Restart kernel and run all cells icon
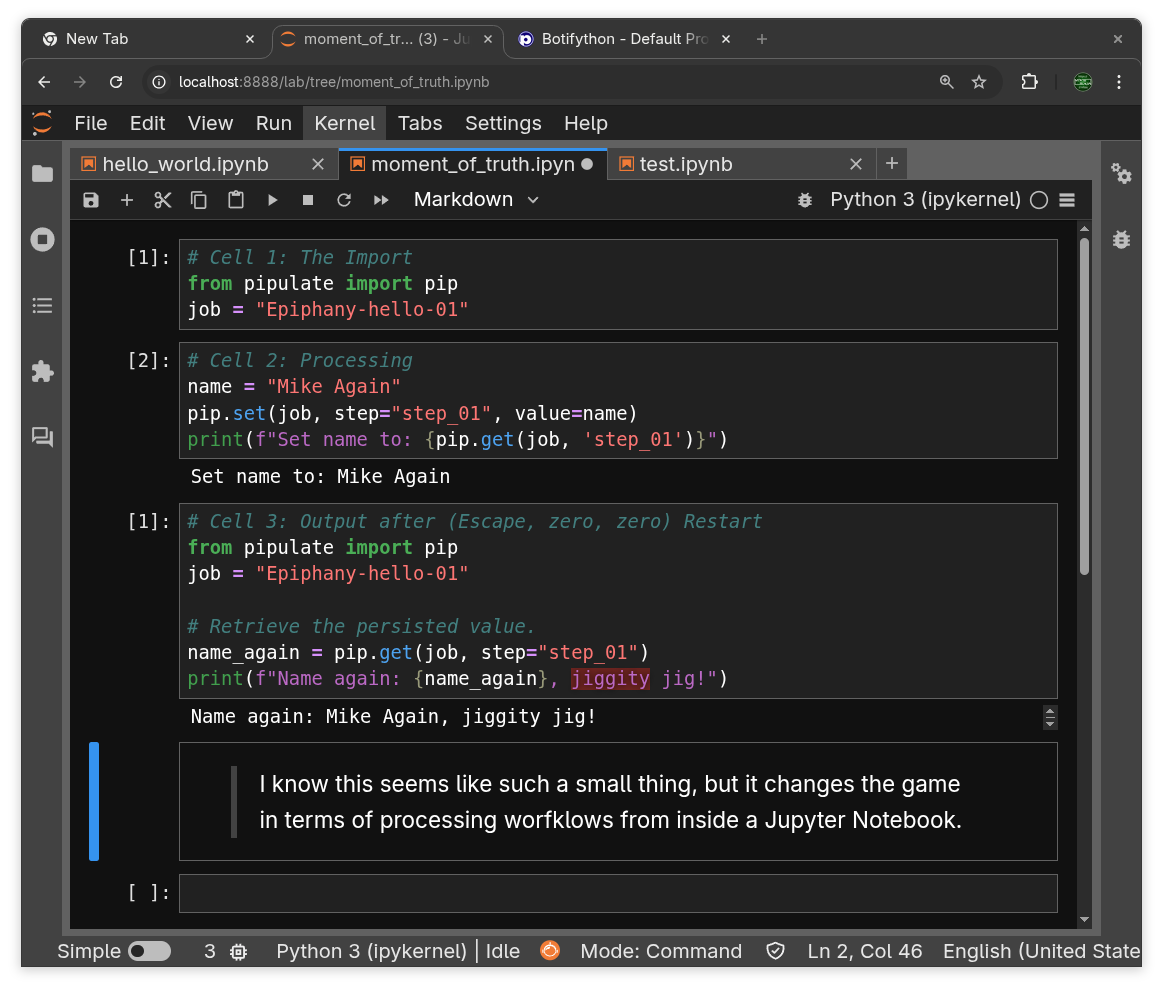Viewport: 1163px width, 991px height. click(381, 200)
